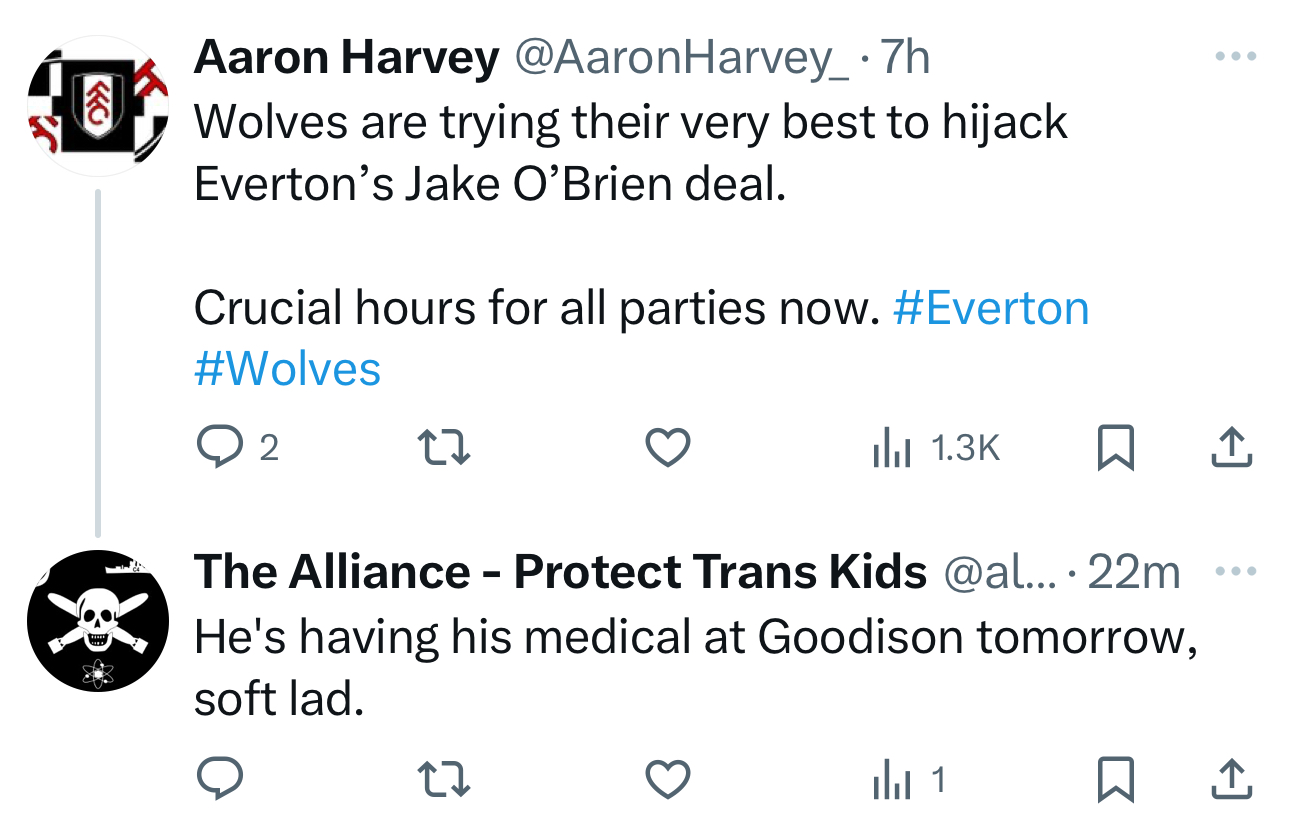Open Aaron Harvey's profile picture
This screenshot has width=1290, height=840.
(97, 107)
